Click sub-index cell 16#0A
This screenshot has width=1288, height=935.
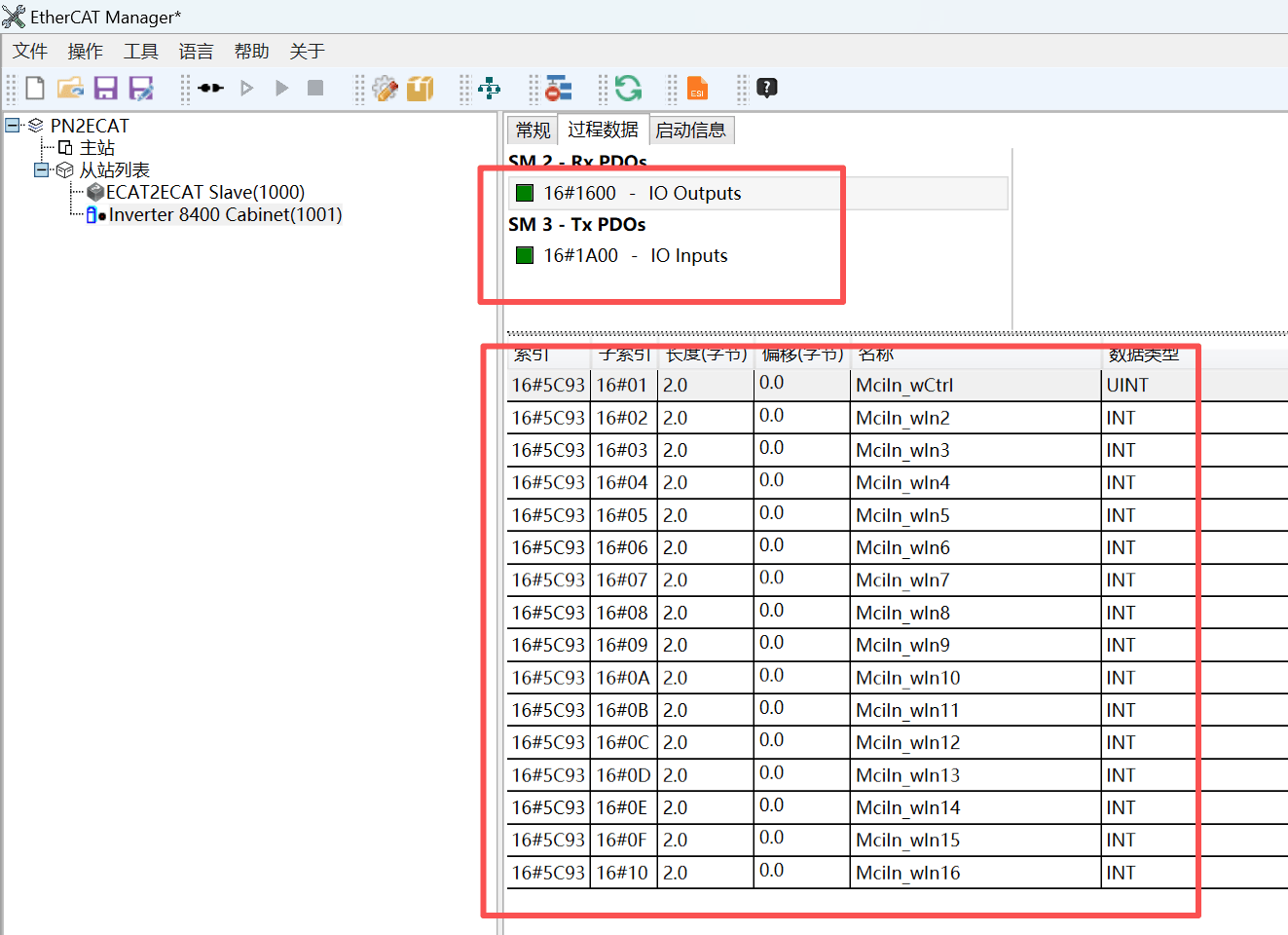click(623, 678)
